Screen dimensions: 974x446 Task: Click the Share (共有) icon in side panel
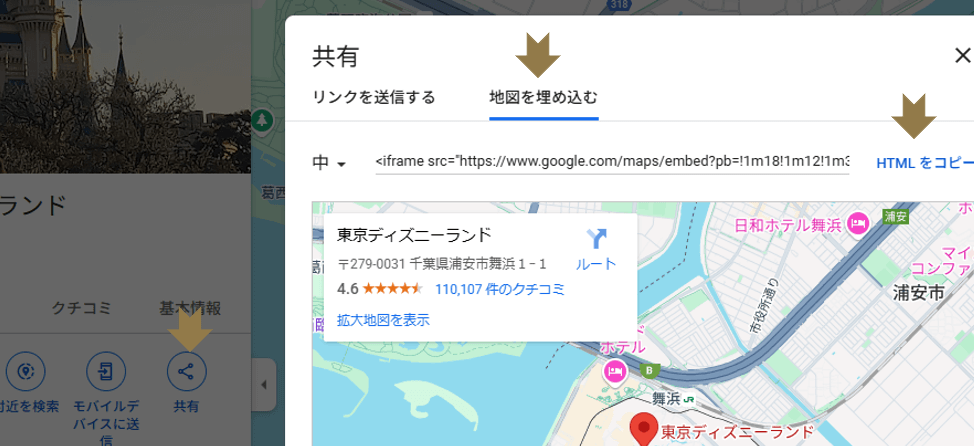coord(186,371)
